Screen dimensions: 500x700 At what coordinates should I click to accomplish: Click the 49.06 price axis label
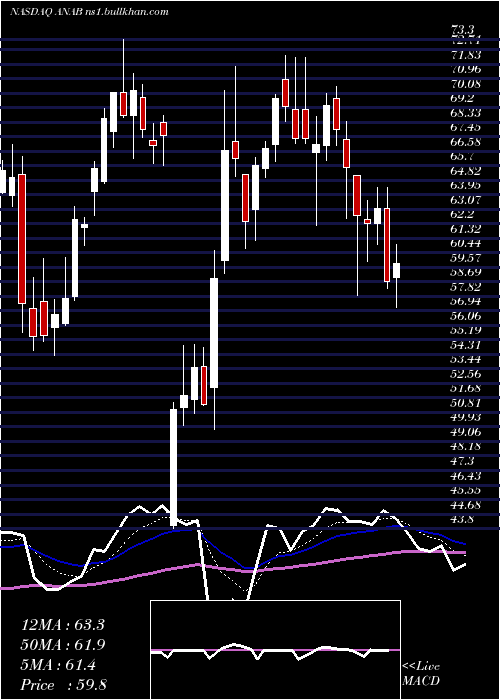click(x=466, y=432)
